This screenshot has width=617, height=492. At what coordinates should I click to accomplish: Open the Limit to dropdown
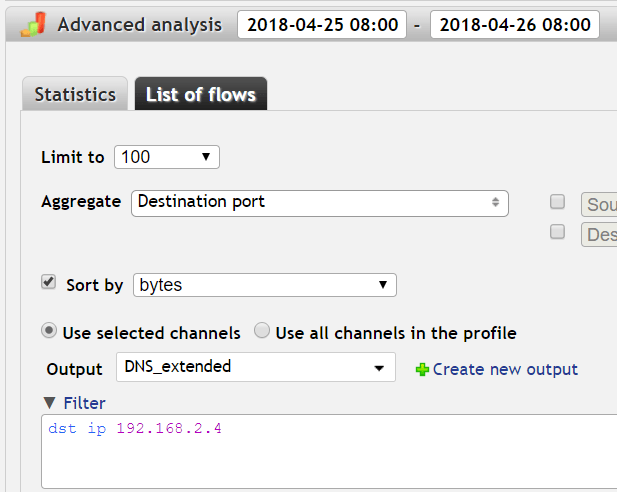point(166,157)
